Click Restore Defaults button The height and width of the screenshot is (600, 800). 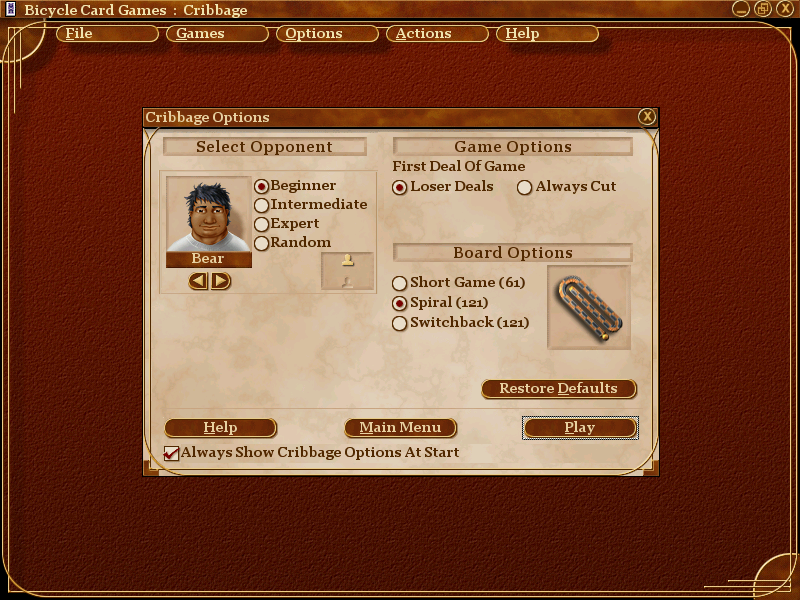pyautogui.click(x=559, y=389)
